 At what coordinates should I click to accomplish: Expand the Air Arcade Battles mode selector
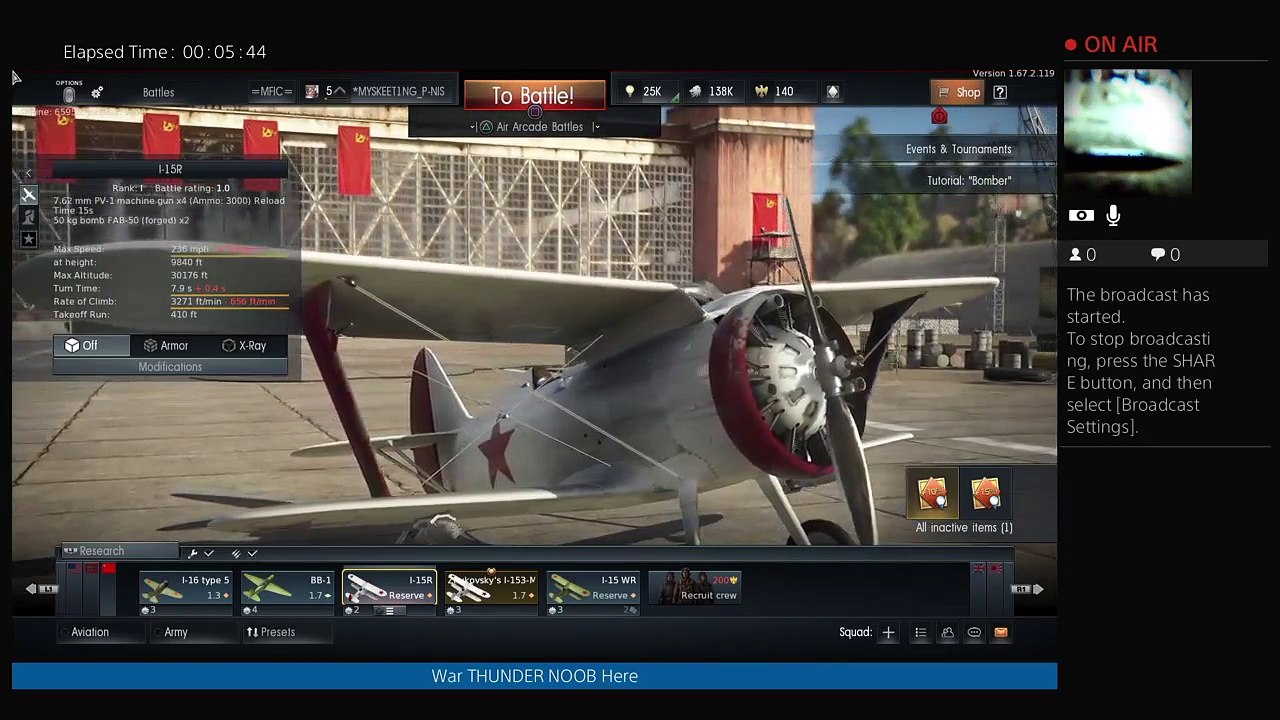coord(535,127)
